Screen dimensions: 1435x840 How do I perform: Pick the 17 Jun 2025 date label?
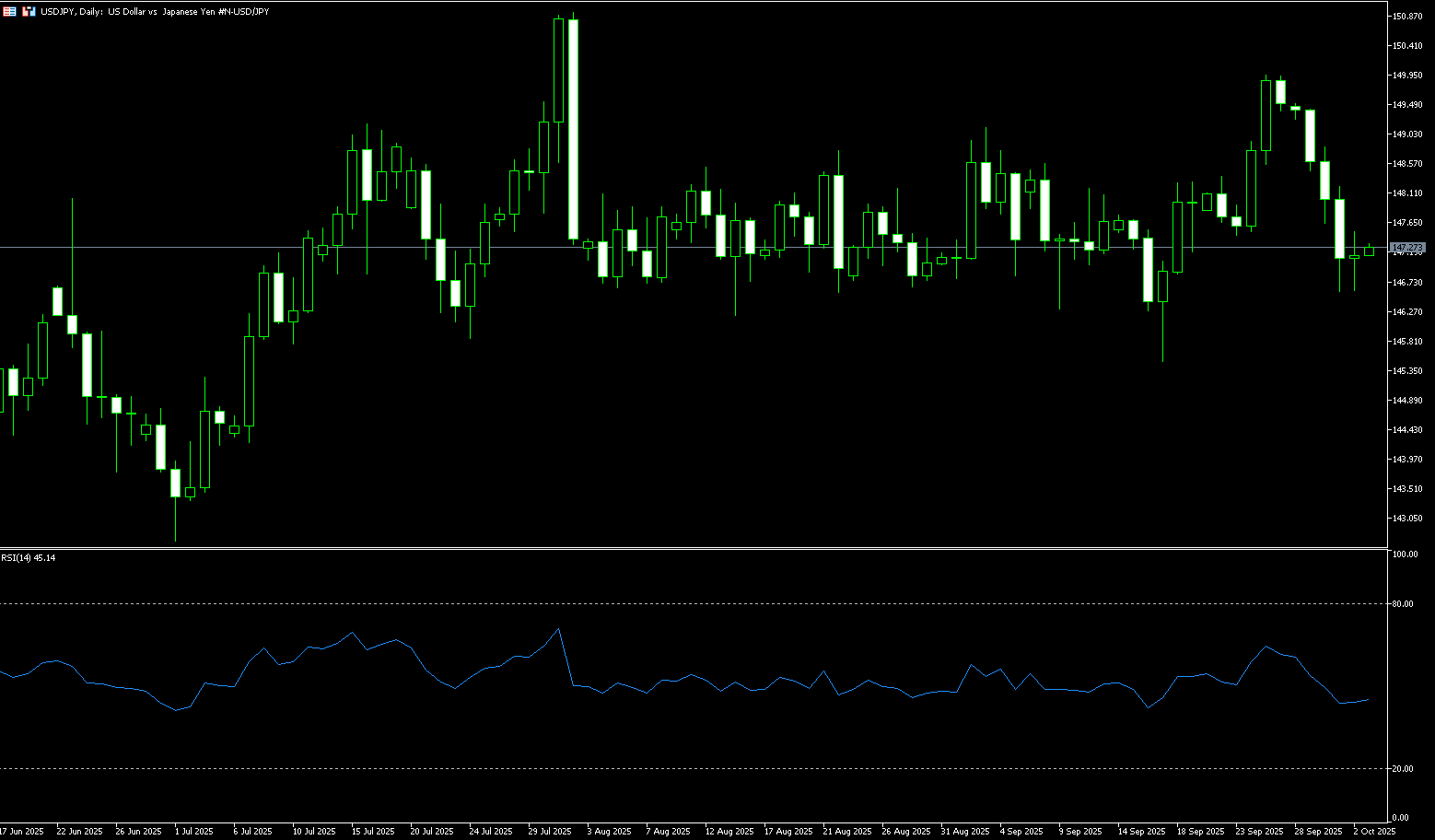click(22, 831)
